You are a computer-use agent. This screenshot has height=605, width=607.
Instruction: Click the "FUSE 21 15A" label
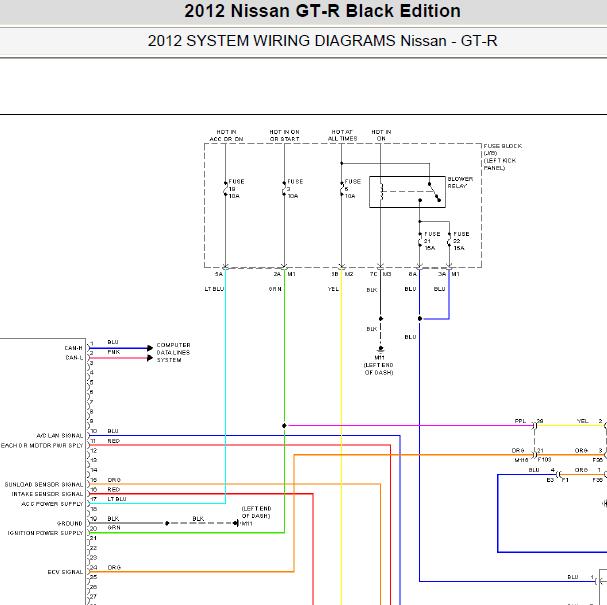[x=432, y=241]
